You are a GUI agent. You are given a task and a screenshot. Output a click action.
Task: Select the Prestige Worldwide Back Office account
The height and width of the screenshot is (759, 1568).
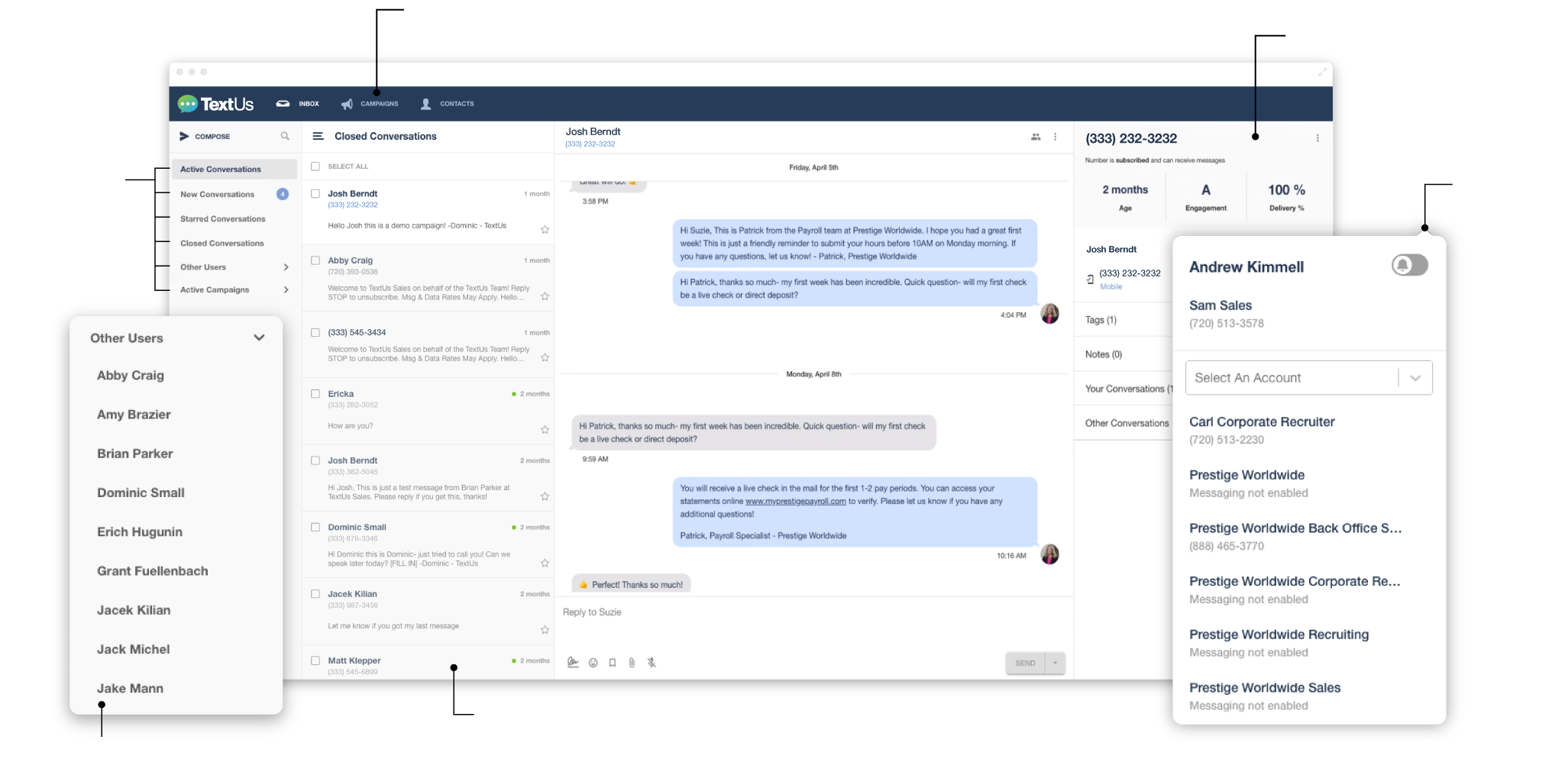[1295, 537]
